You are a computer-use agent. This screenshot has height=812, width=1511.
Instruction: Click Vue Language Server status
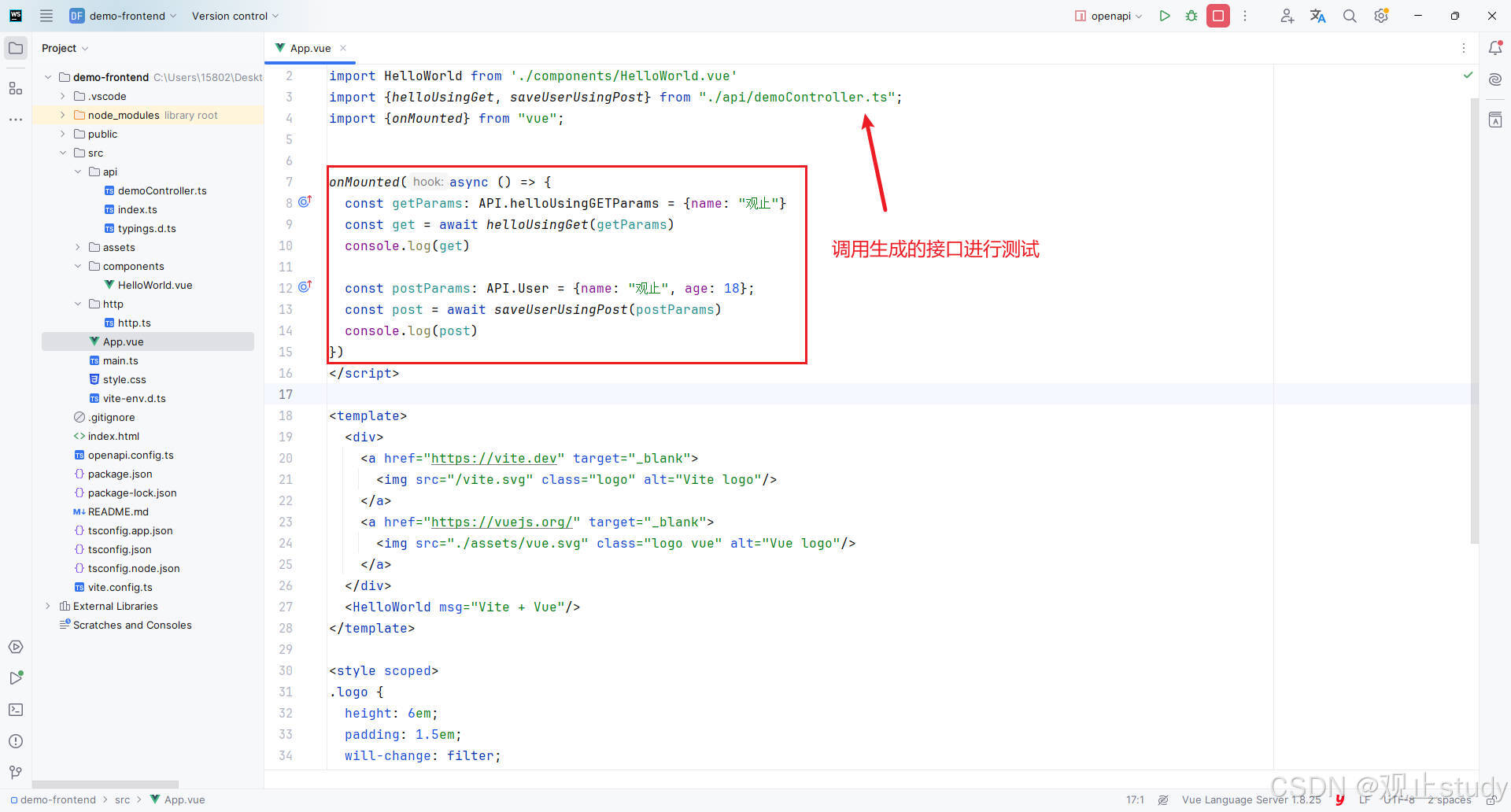coord(1251,799)
